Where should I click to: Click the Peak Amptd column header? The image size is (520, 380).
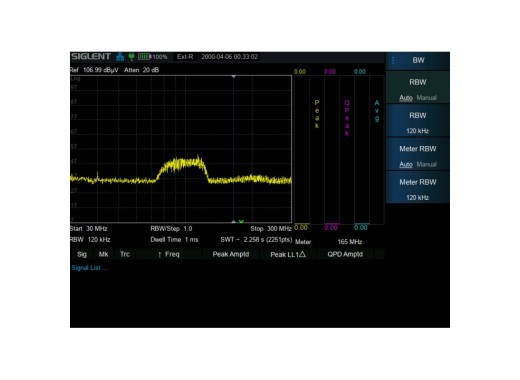pyautogui.click(x=231, y=254)
